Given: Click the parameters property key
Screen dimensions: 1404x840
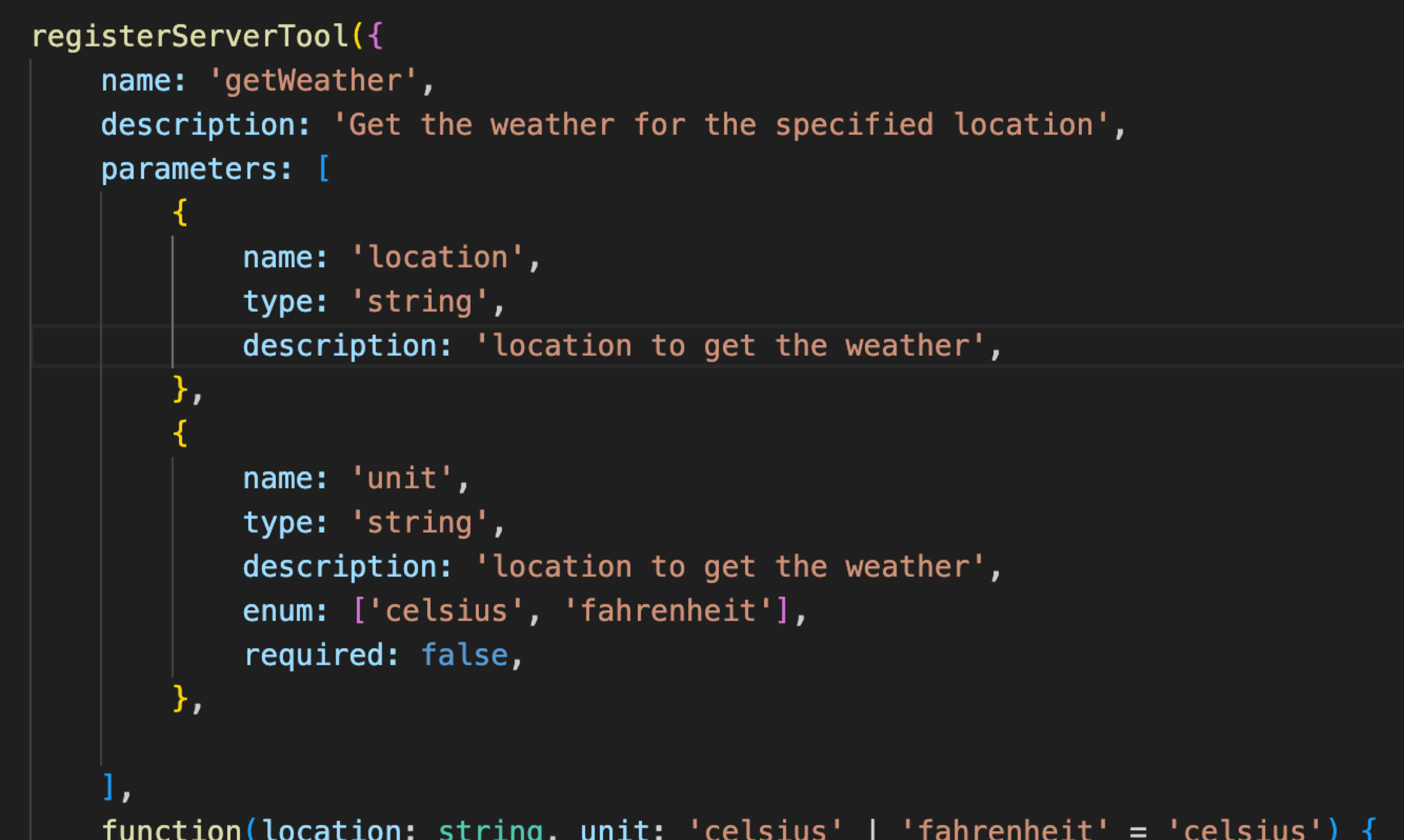Looking at the screenshot, I should (190, 169).
